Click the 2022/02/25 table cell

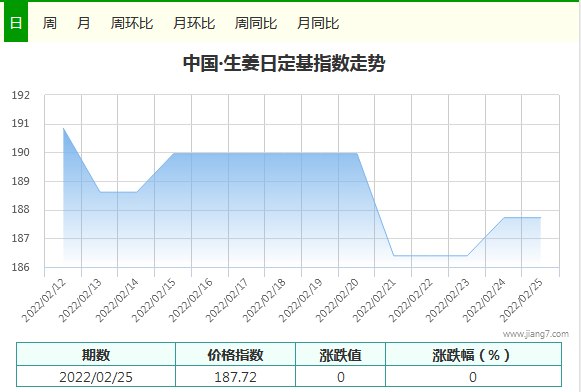tap(96, 377)
